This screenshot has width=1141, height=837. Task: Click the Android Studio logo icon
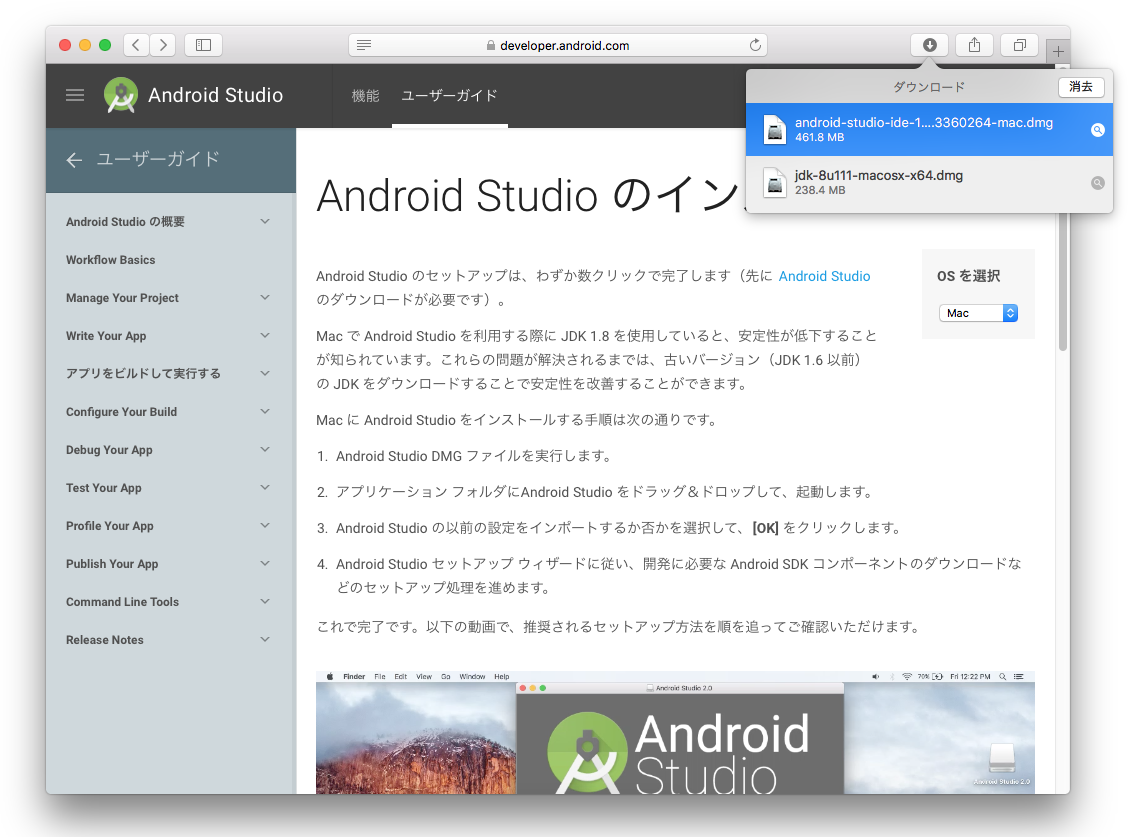[x=121, y=95]
